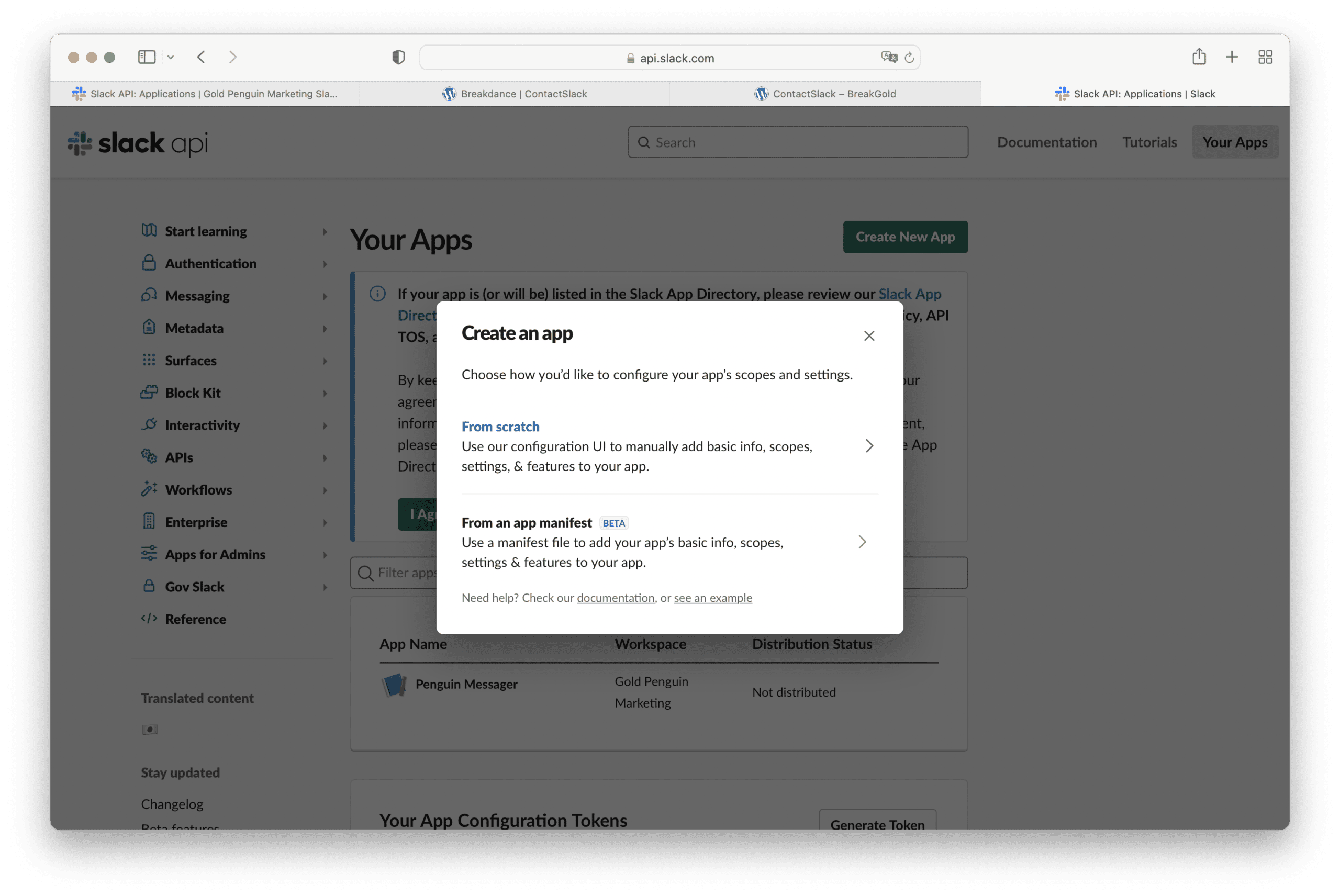This screenshot has width=1340, height=896.
Task: Click the reload page icon
Action: tap(909, 58)
